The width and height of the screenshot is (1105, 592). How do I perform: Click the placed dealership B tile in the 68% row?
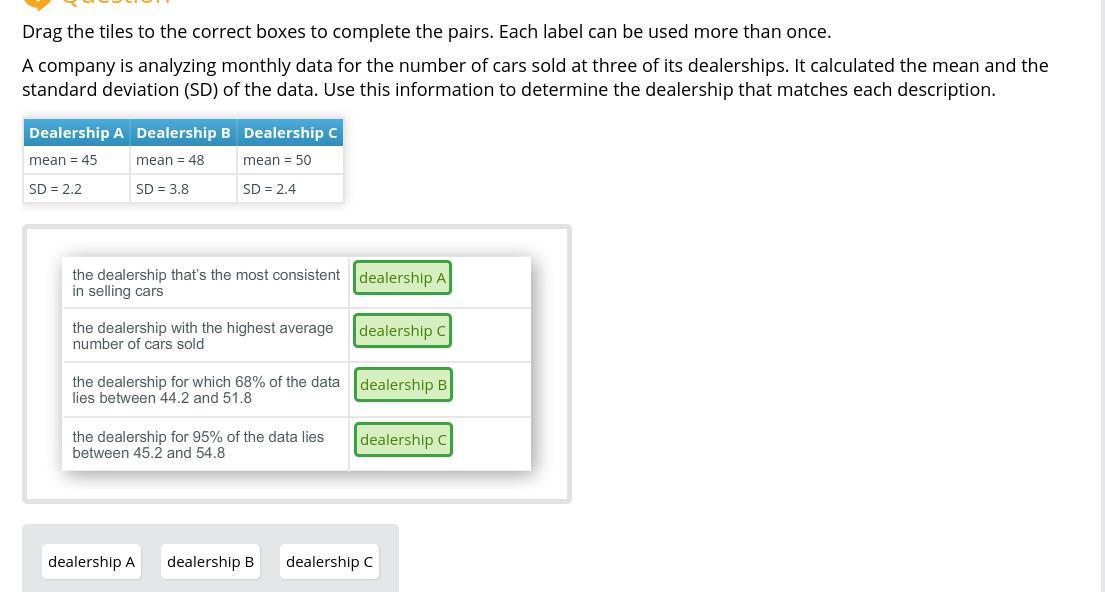(403, 385)
